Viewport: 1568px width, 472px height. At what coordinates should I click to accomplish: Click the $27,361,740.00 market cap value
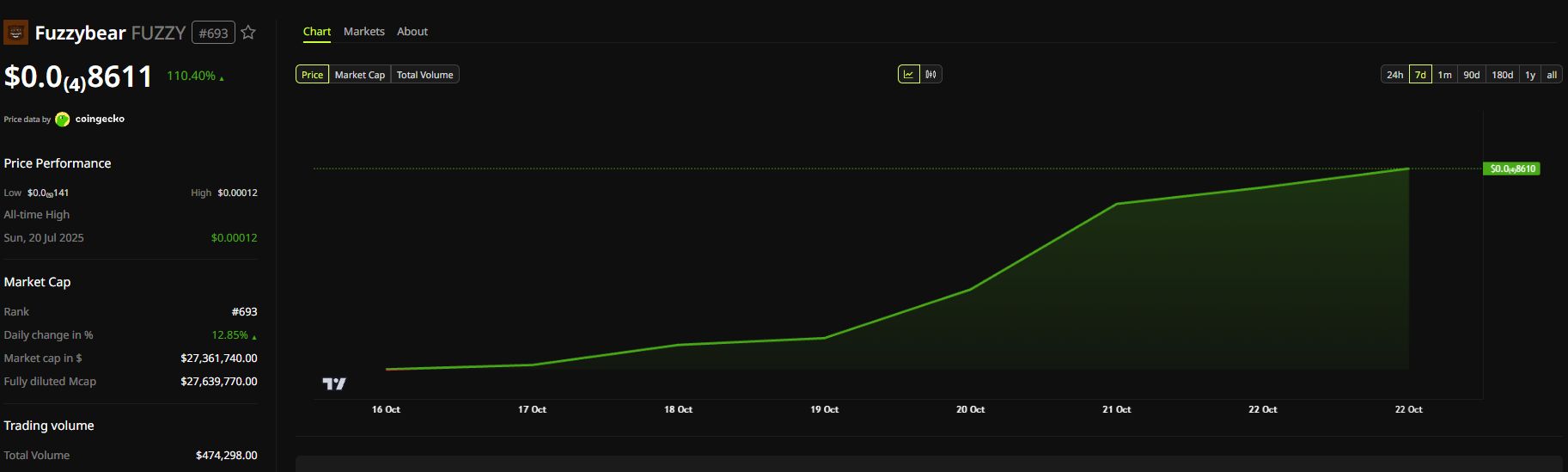click(219, 359)
